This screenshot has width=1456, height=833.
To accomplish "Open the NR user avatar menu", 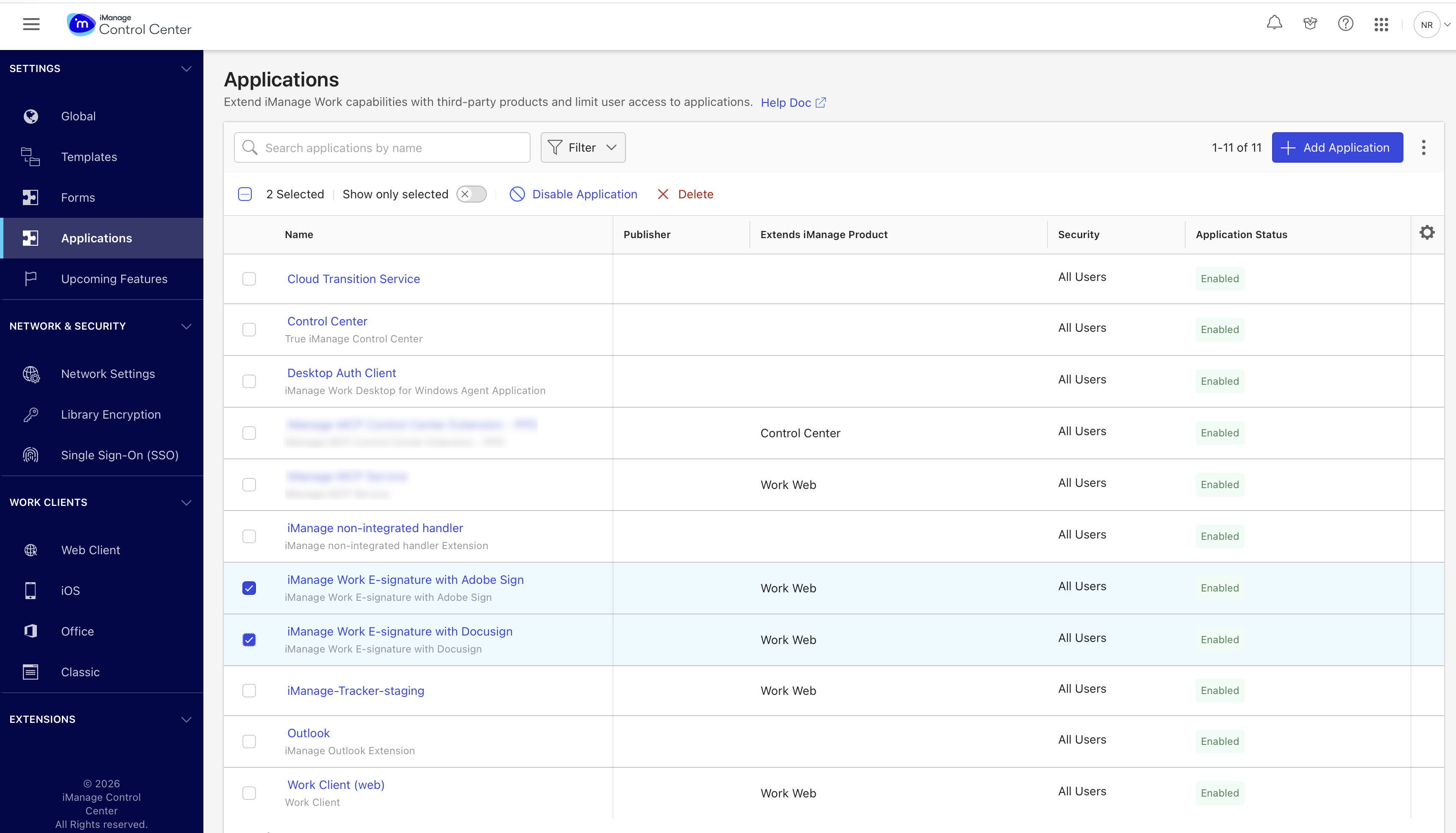I will 1426,25.
